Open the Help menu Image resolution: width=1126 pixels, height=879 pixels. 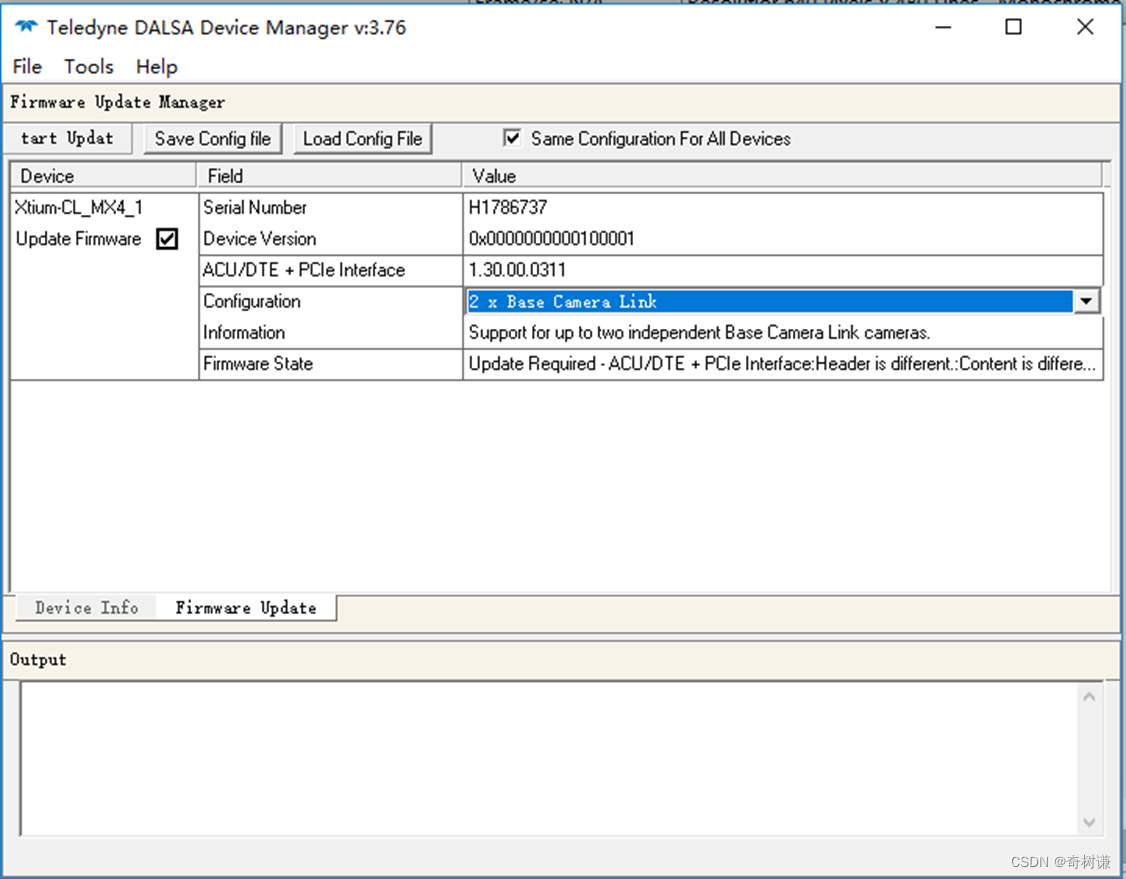pos(157,67)
